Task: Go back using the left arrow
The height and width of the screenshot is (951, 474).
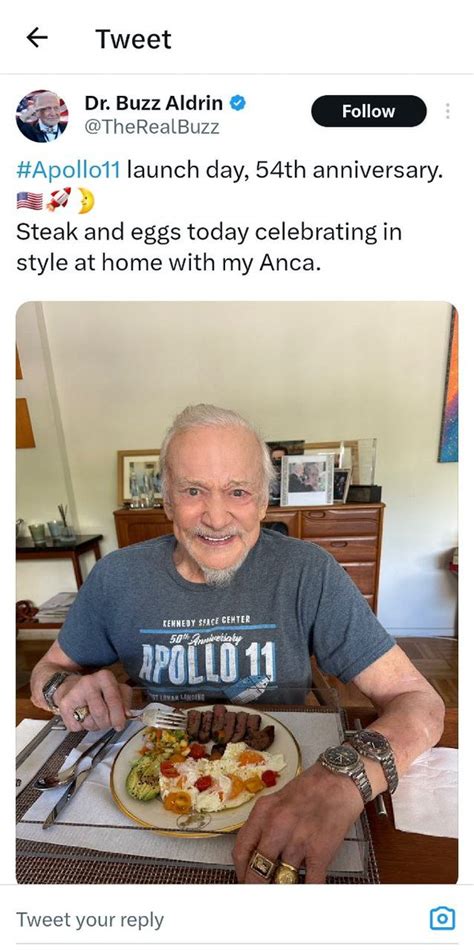Action: [37, 39]
